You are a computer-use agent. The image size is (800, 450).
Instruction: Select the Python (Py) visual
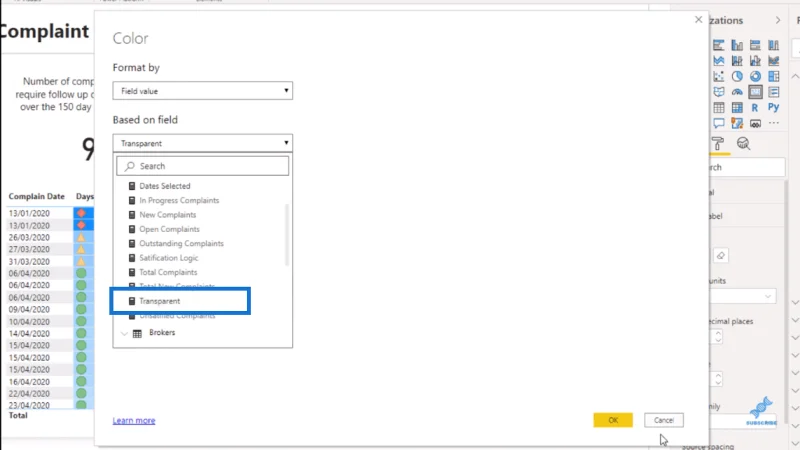(x=773, y=108)
